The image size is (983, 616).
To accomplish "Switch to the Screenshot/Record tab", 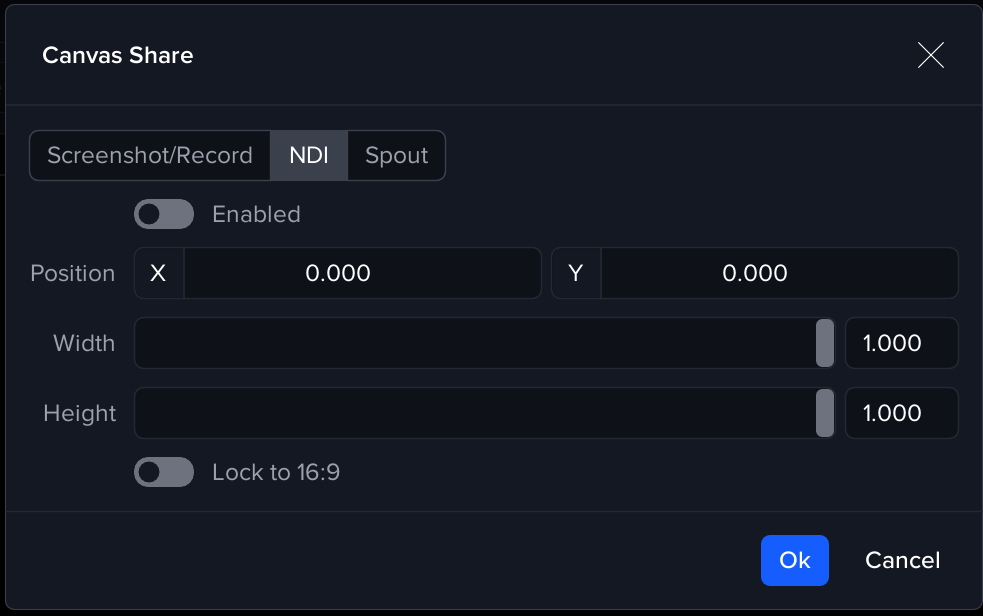I will 150,156.
